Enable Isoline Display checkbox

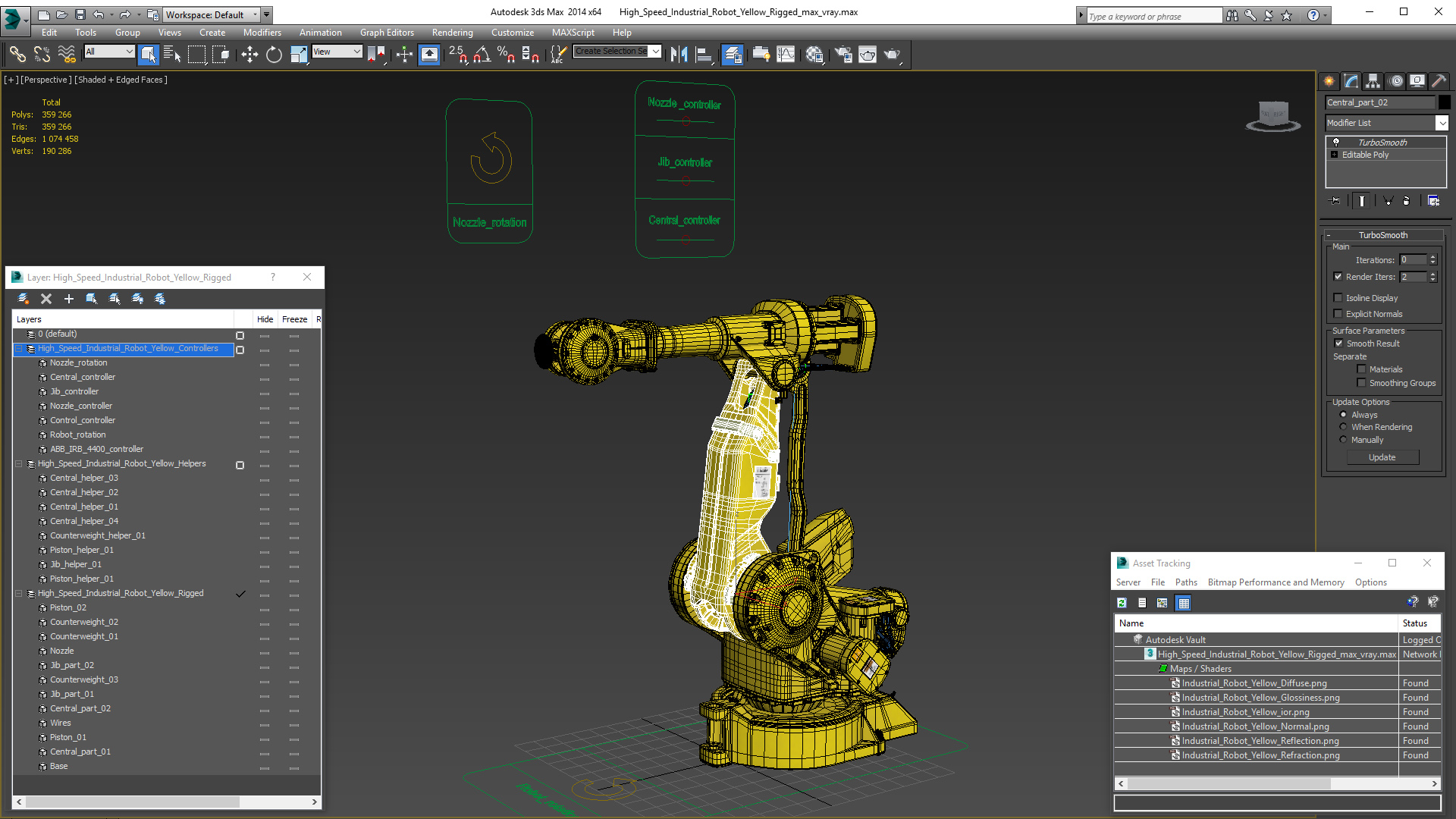[x=1338, y=298]
